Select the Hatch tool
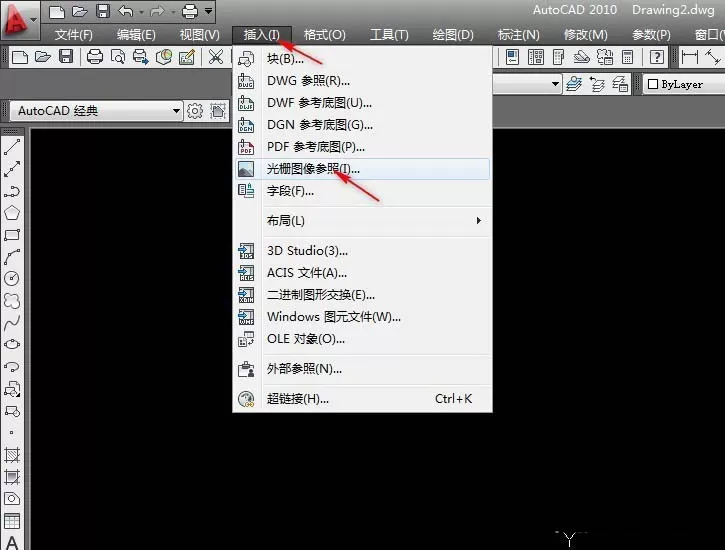The width and height of the screenshot is (725, 550). click(12, 455)
